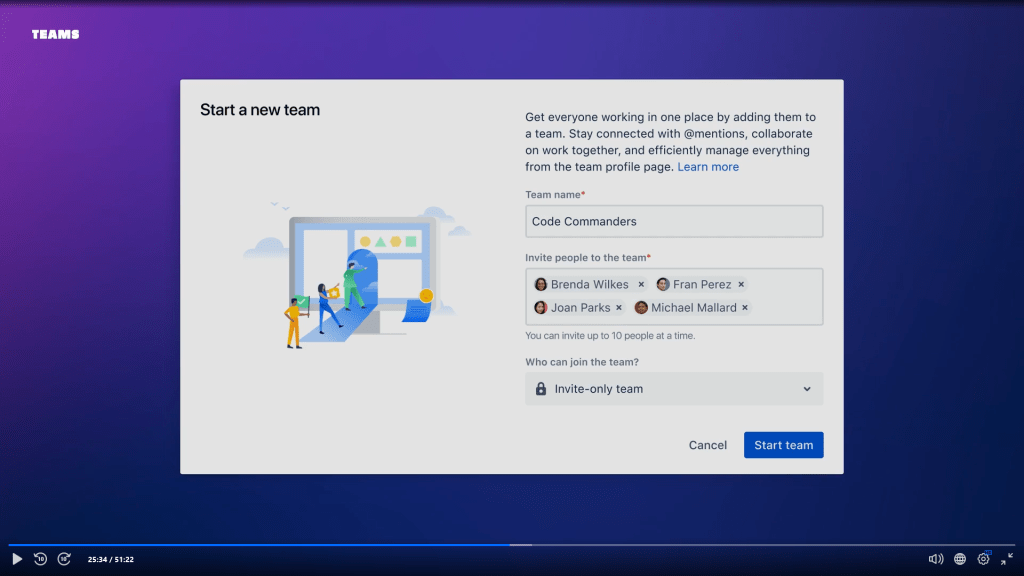Remove Fran Perez from invite list

point(741,285)
